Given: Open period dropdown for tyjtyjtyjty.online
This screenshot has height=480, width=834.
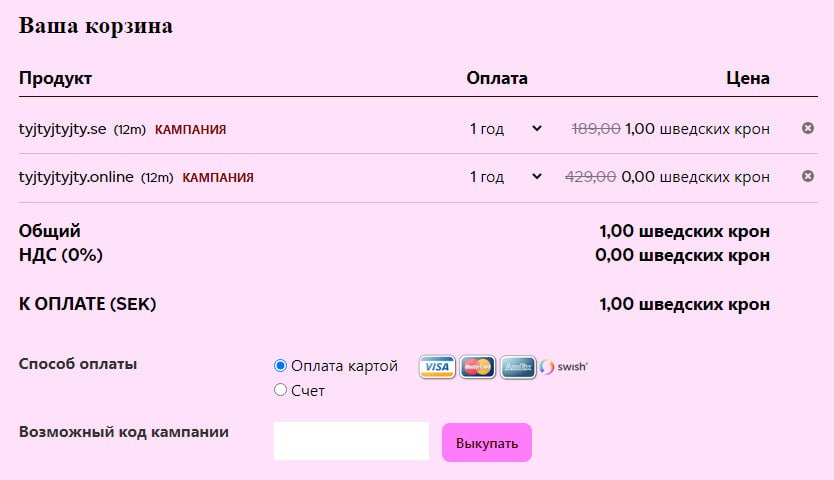Looking at the screenshot, I should pyautogui.click(x=506, y=177).
